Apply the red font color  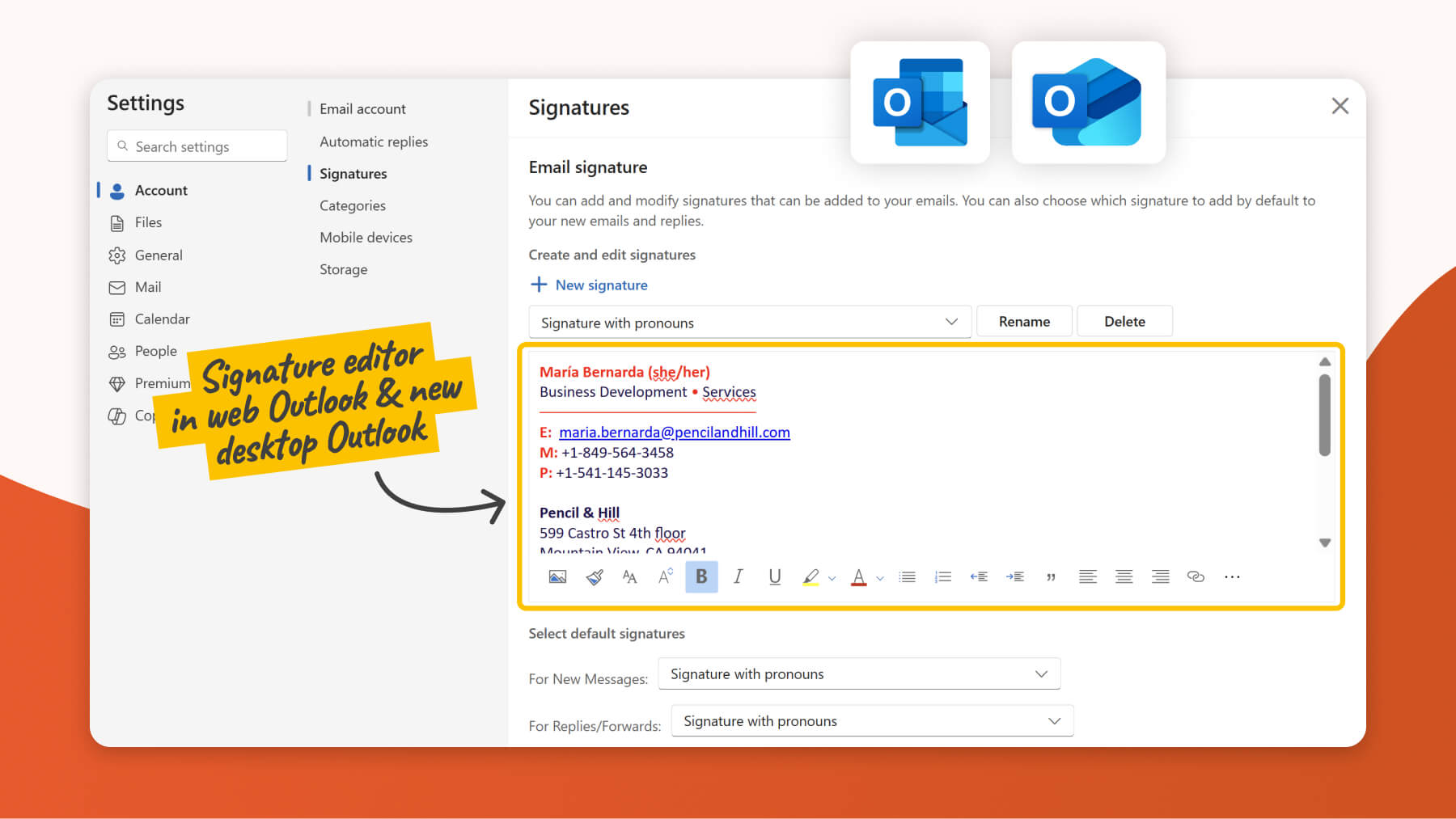859,577
